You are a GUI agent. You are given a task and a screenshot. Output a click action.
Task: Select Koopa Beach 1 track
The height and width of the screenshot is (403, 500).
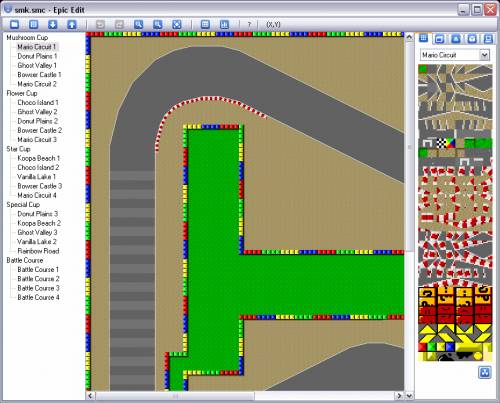tap(39, 158)
